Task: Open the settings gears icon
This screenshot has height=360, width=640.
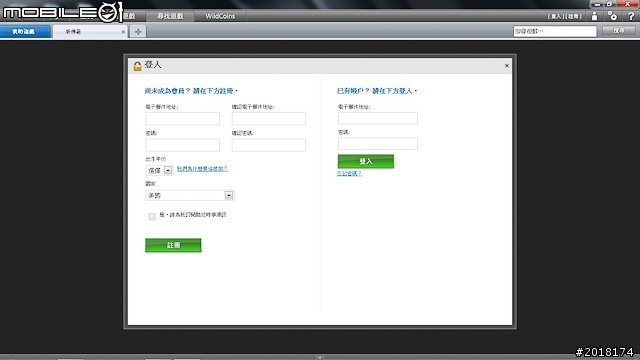Action: pos(612,16)
